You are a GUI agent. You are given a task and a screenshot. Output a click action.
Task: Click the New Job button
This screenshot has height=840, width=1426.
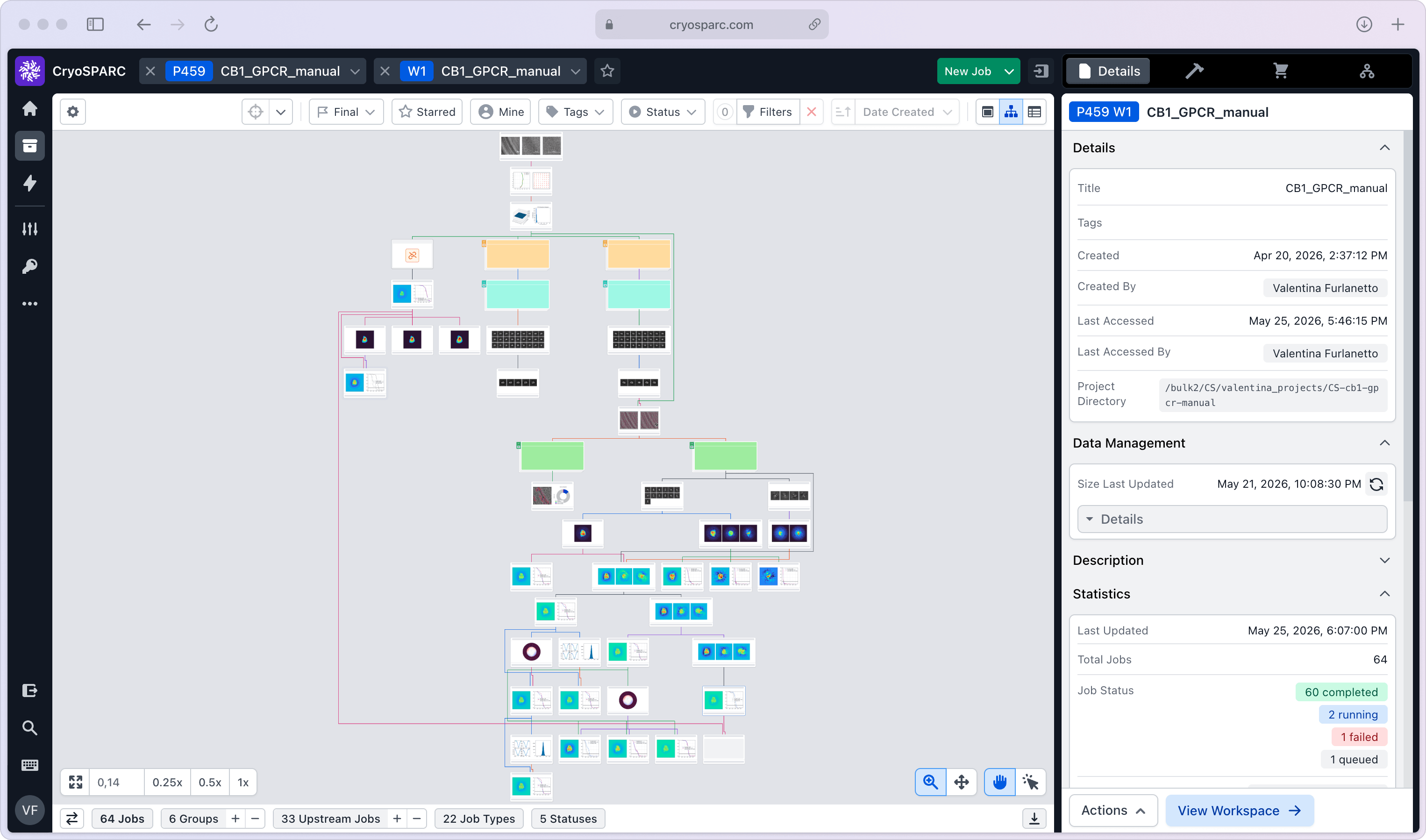(x=968, y=71)
